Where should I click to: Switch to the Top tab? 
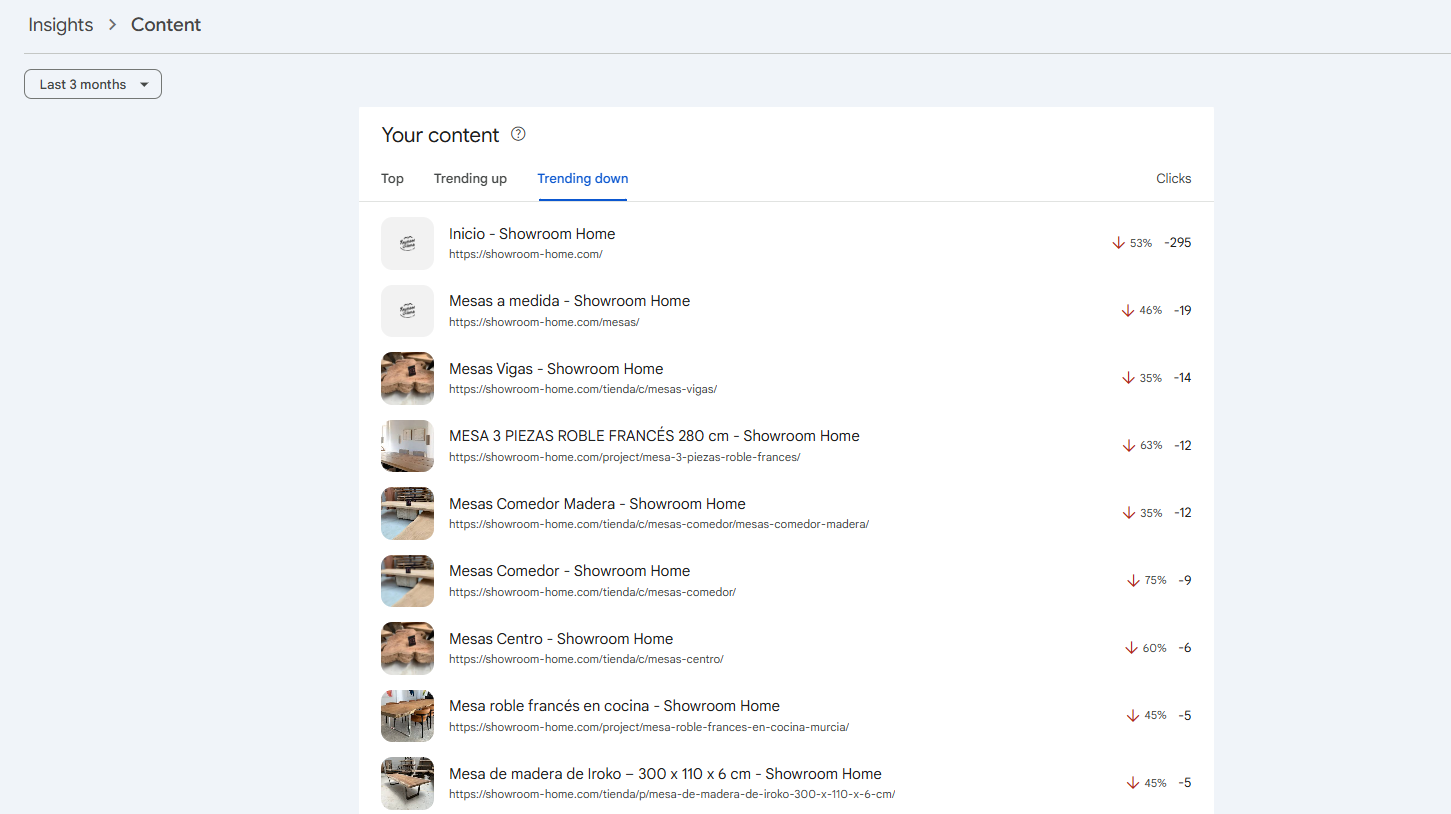(392, 179)
